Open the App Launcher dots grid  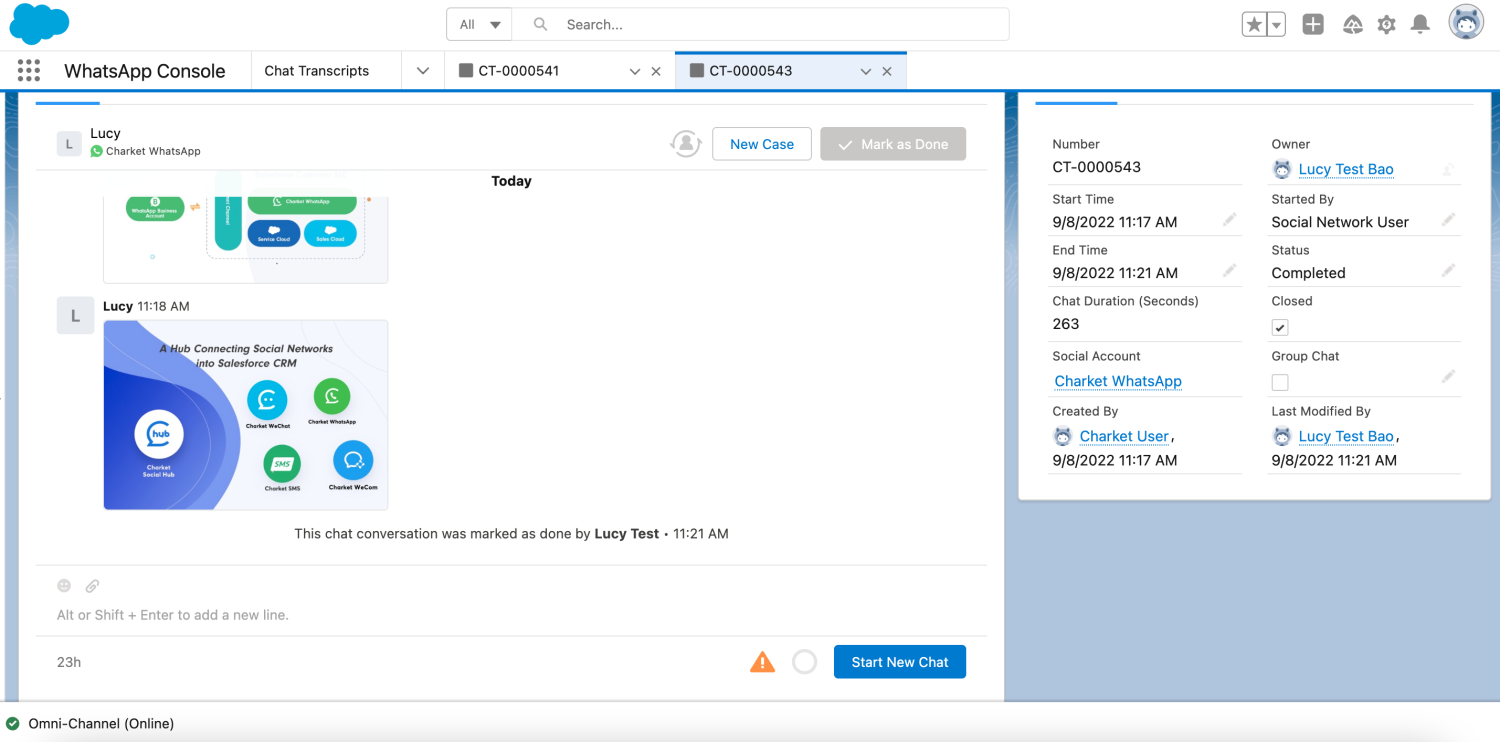tap(29, 71)
